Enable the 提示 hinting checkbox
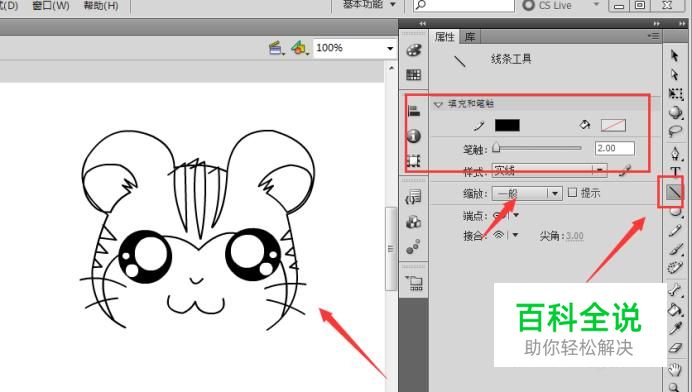692x392 pixels. 572,192
